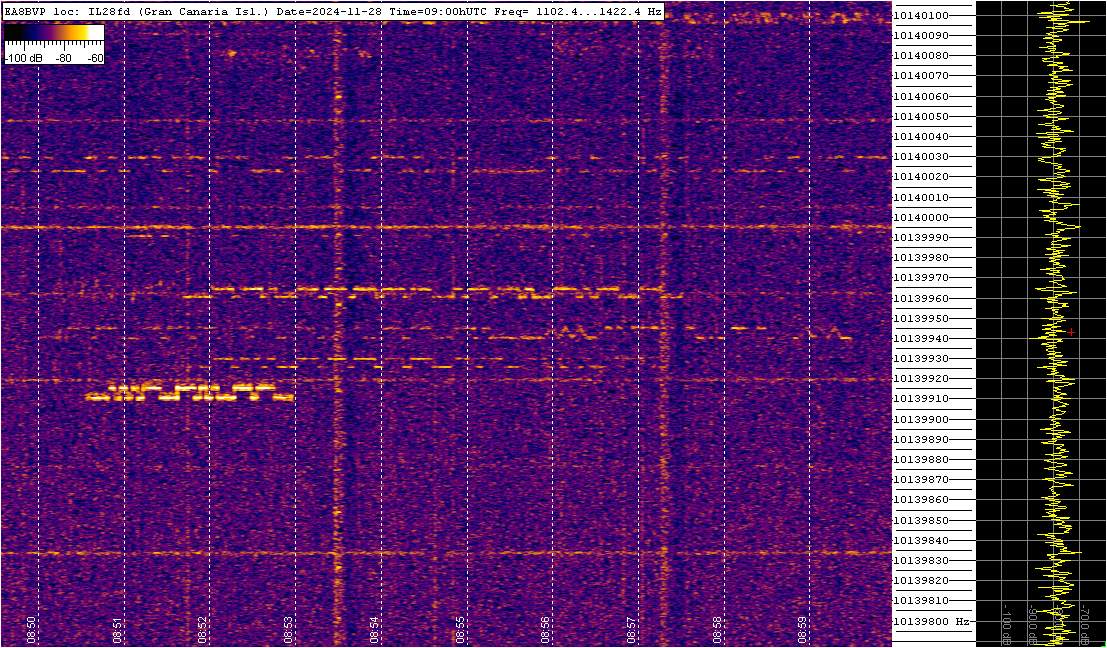Click frequency label 10139920
Screen dimensions: 1107x648
(921, 379)
